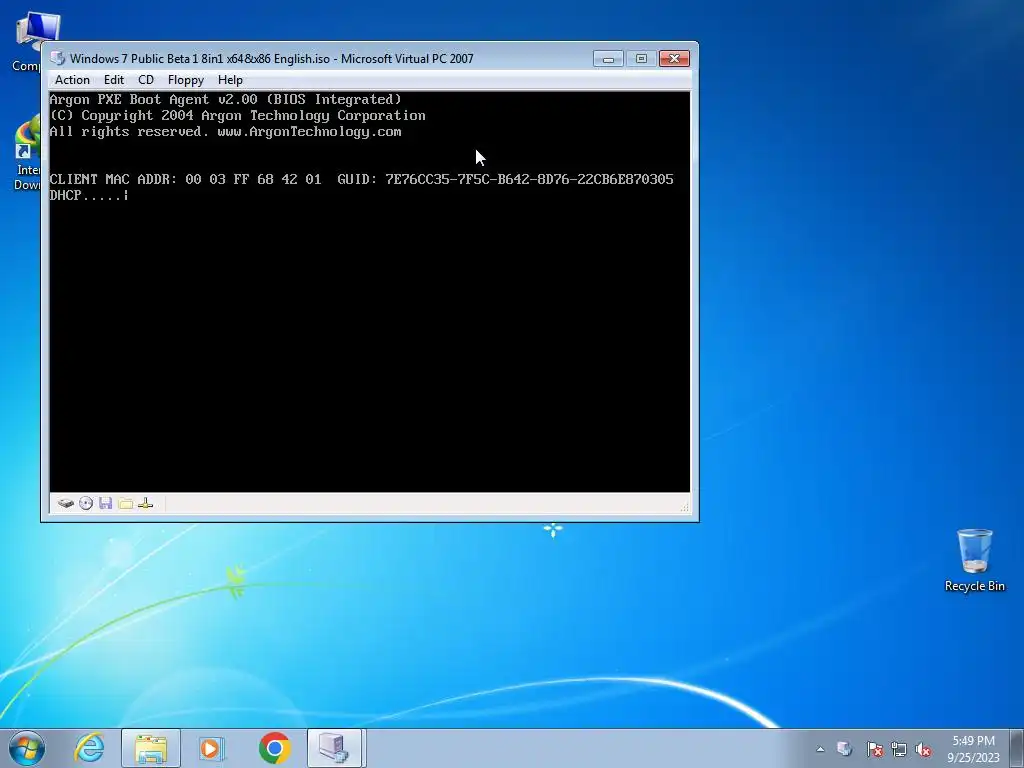The width and height of the screenshot is (1024, 768).
Task: Open the Action menu
Action: point(72,80)
